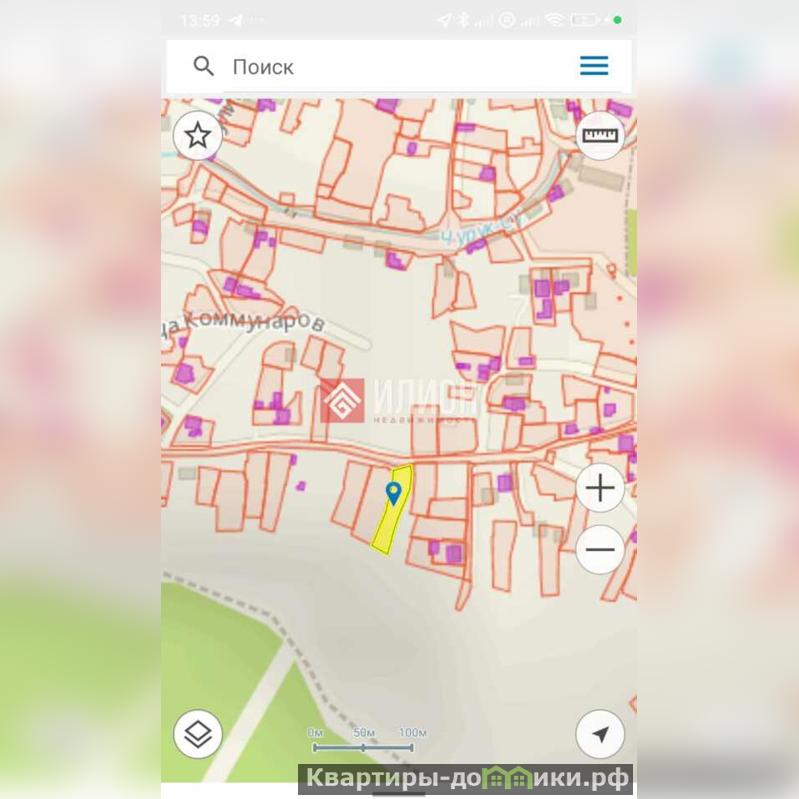Viewport: 799px width, 799px height.
Task: Tap the magnifying glass search icon
Action: click(x=204, y=67)
